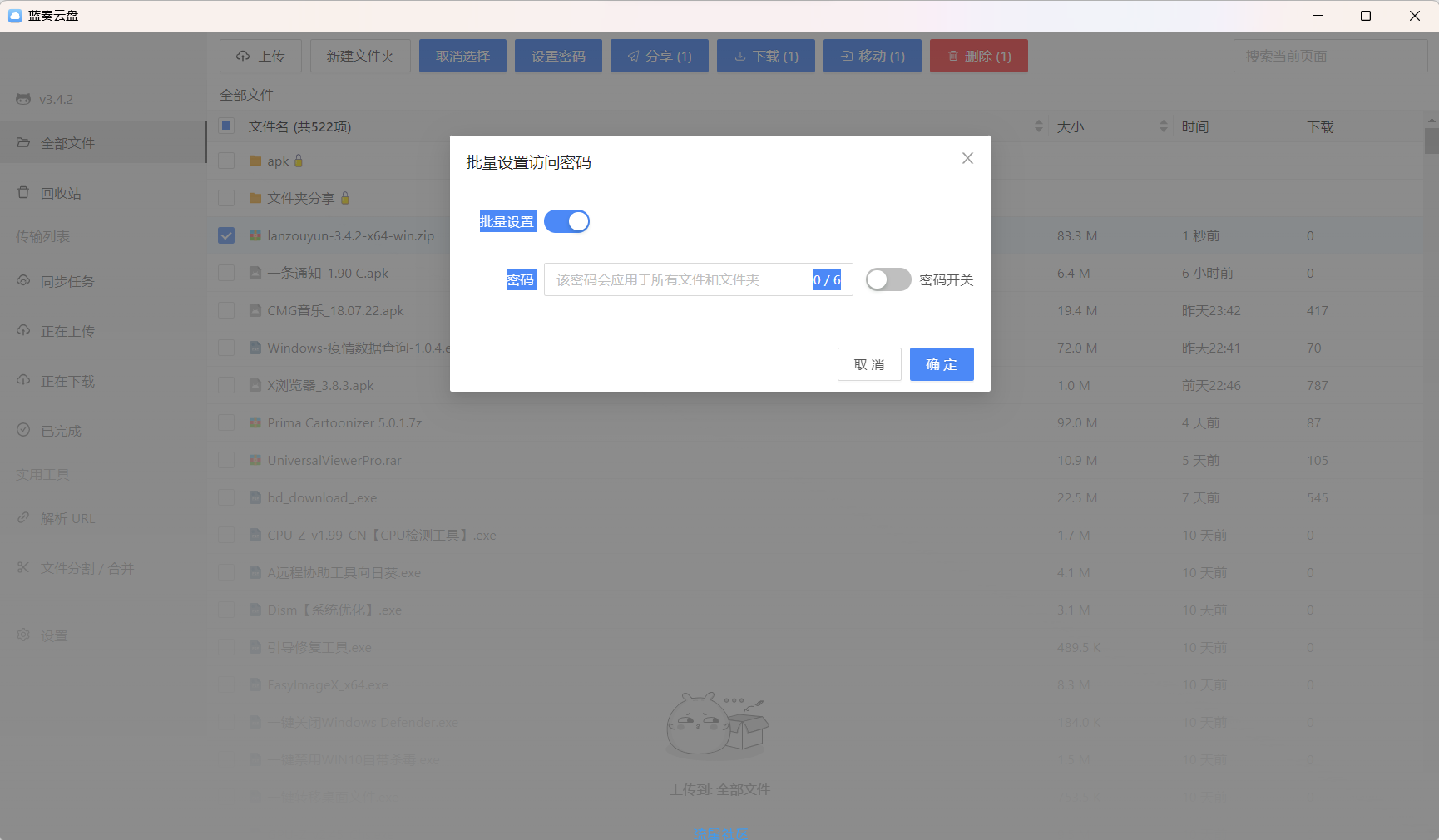The width and height of the screenshot is (1439, 840).
Task: Focus the password input field
Action: click(699, 279)
